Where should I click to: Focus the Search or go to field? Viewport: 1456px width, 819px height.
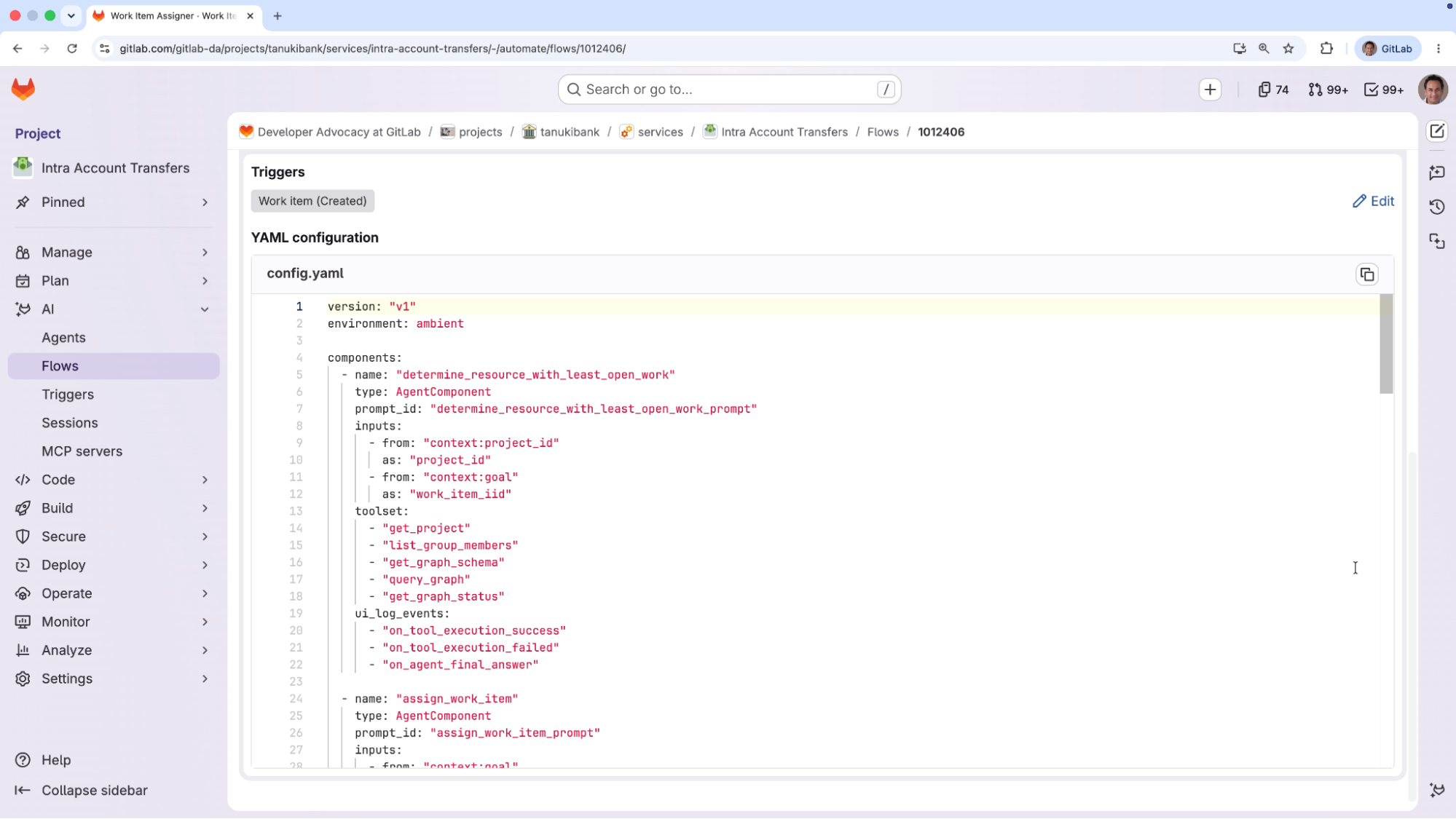[x=729, y=90]
